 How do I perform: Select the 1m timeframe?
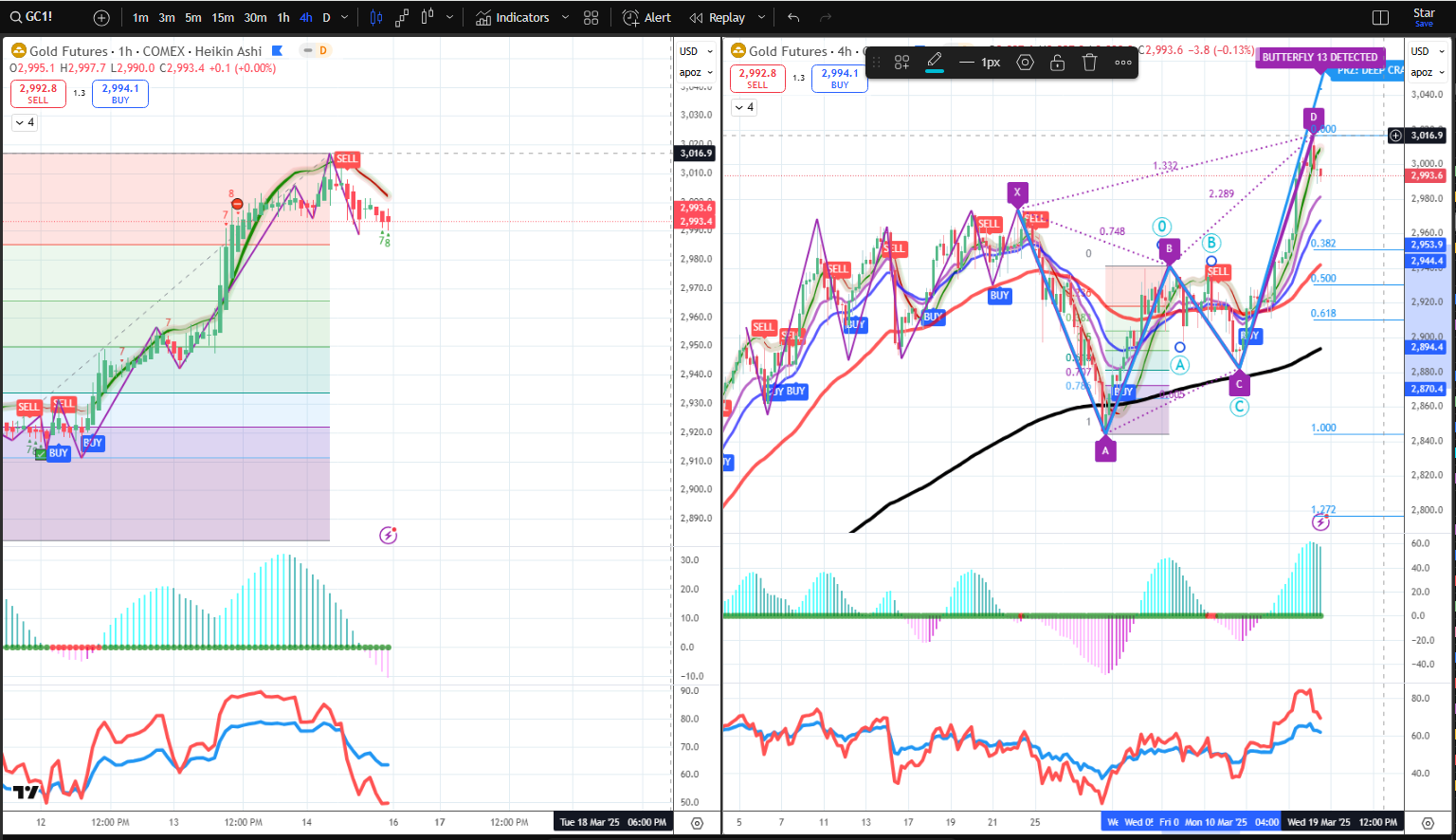(x=140, y=17)
